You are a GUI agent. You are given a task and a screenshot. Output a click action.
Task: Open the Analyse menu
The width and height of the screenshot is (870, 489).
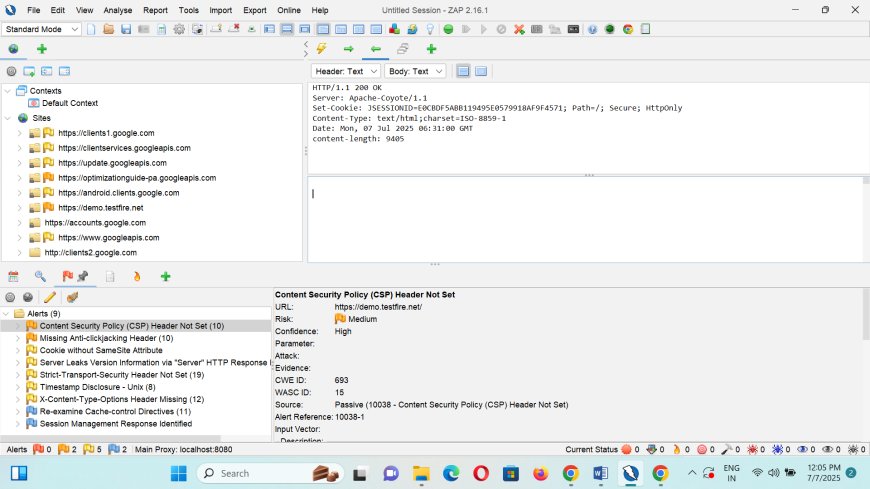(x=118, y=10)
